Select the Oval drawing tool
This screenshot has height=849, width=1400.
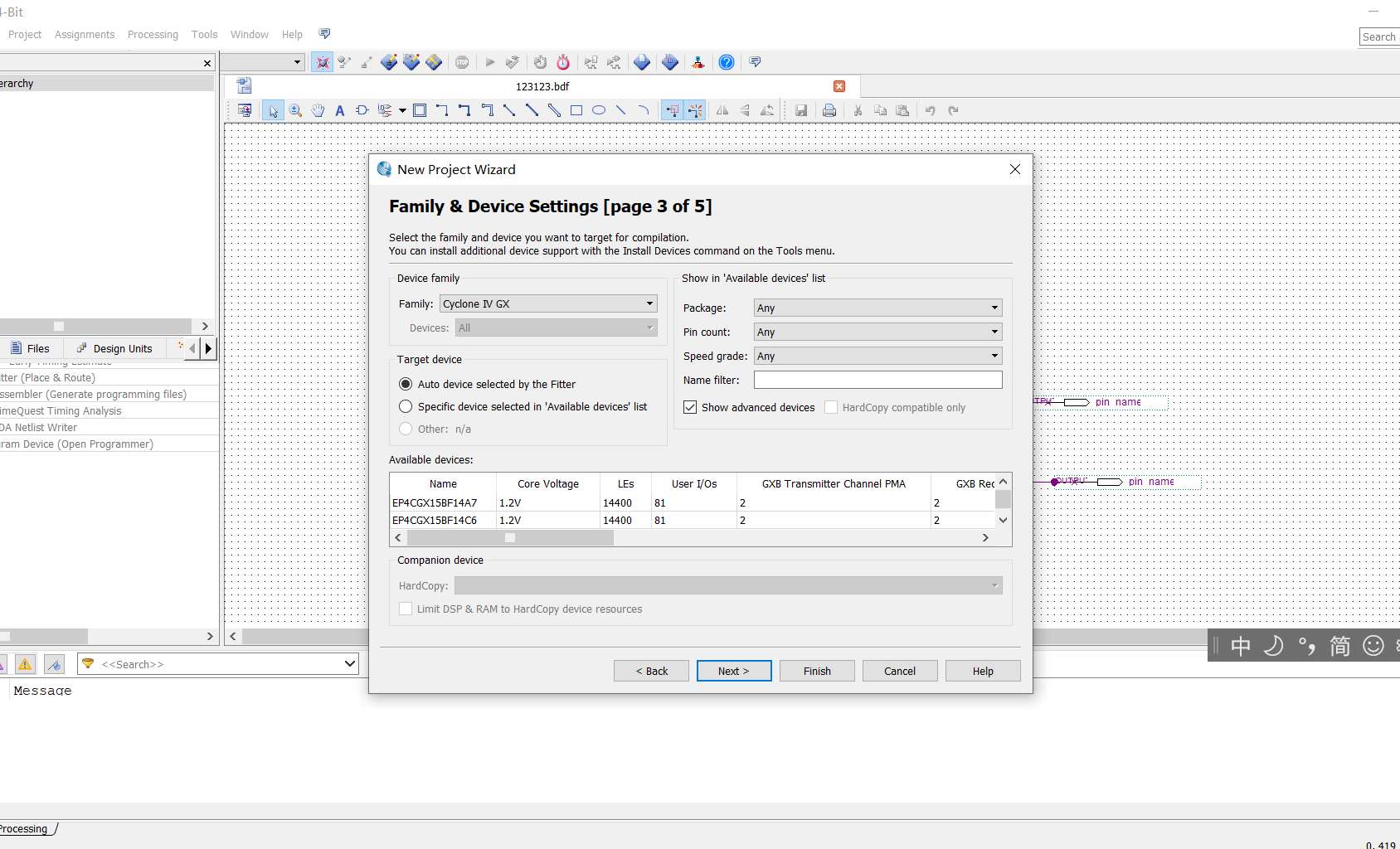[599, 110]
